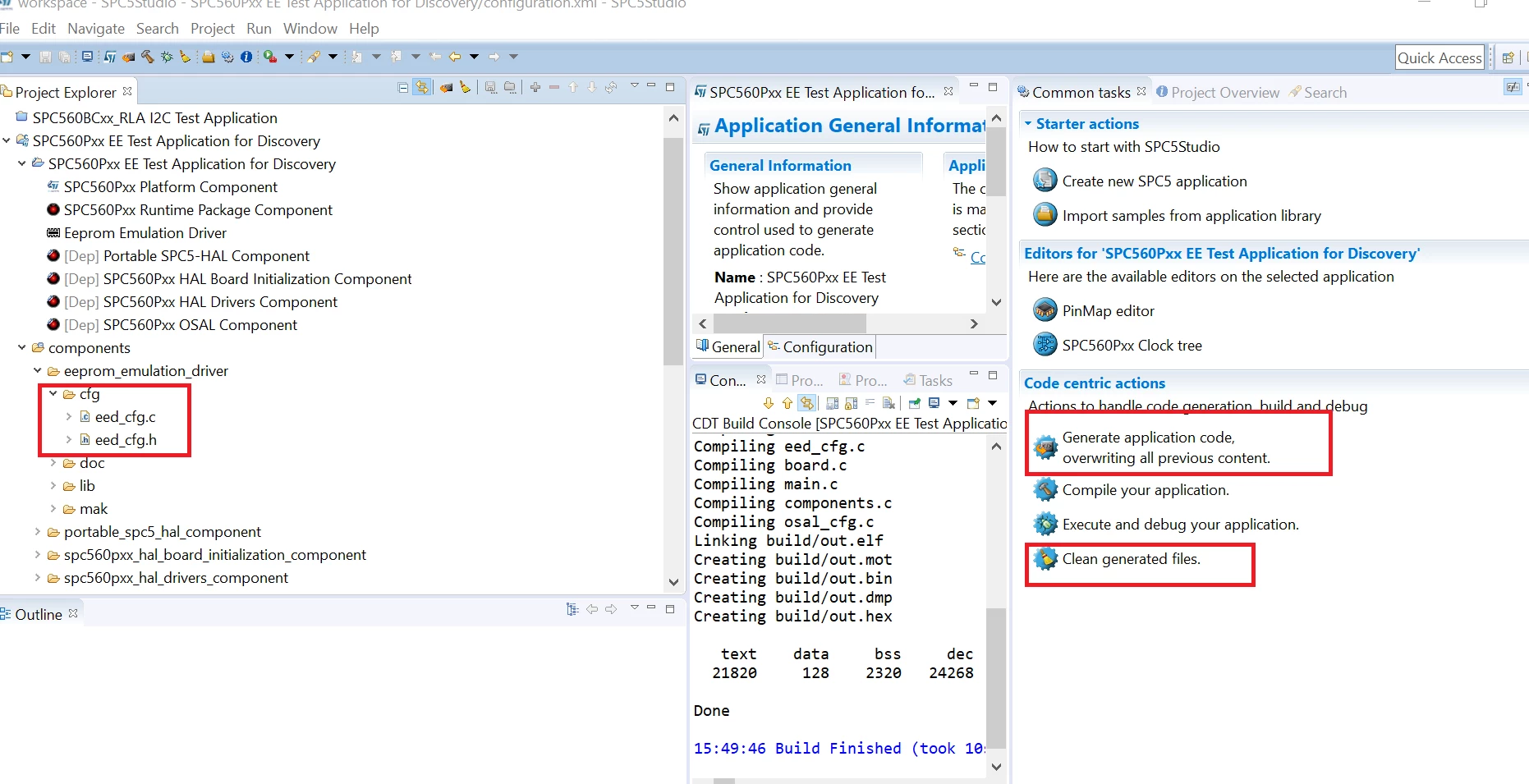
Task: Click the Compile your application icon
Action: [x=1045, y=489]
